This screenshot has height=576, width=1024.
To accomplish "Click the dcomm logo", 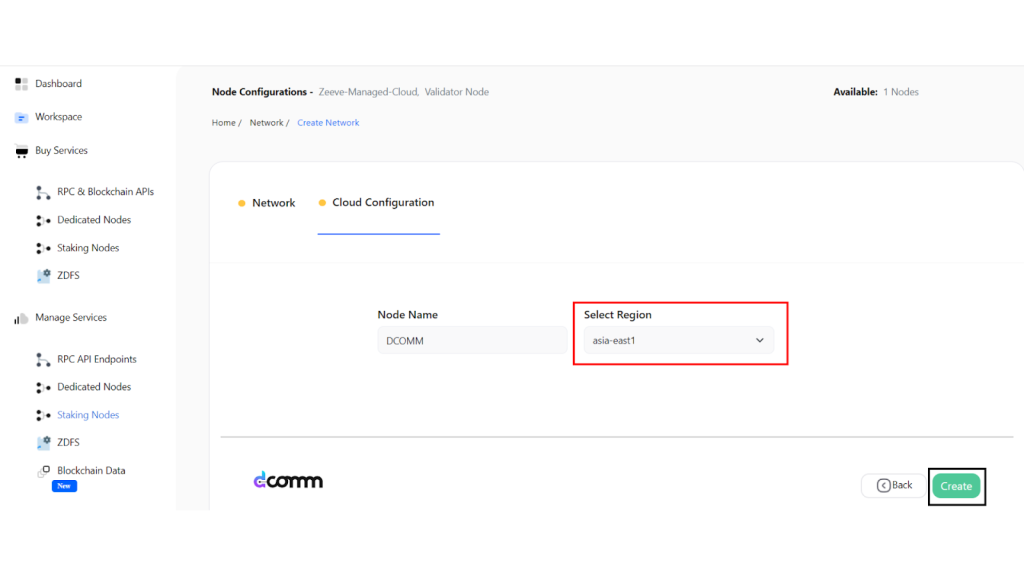I will coord(288,480).
